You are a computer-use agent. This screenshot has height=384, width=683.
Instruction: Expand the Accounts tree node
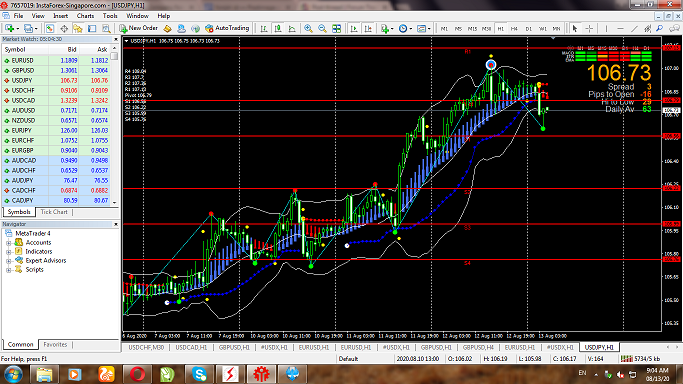(x=8, y=243)
